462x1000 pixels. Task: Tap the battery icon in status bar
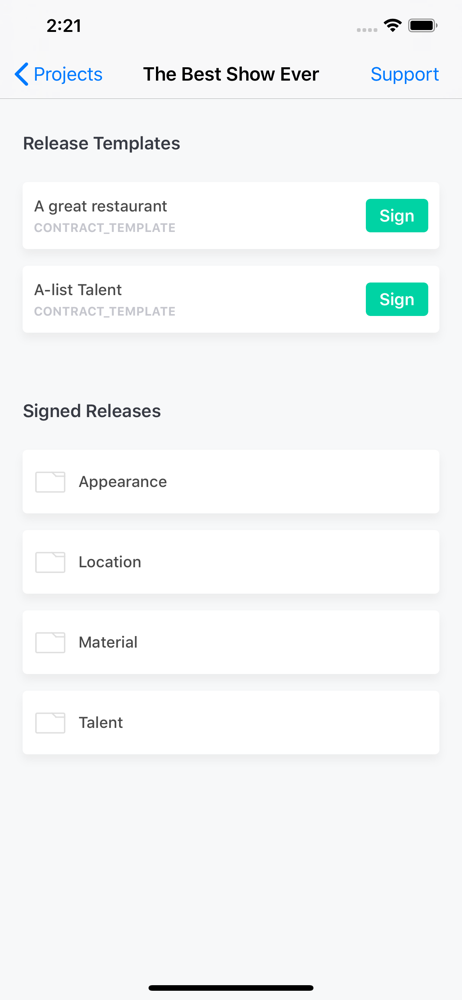point(422,26)
